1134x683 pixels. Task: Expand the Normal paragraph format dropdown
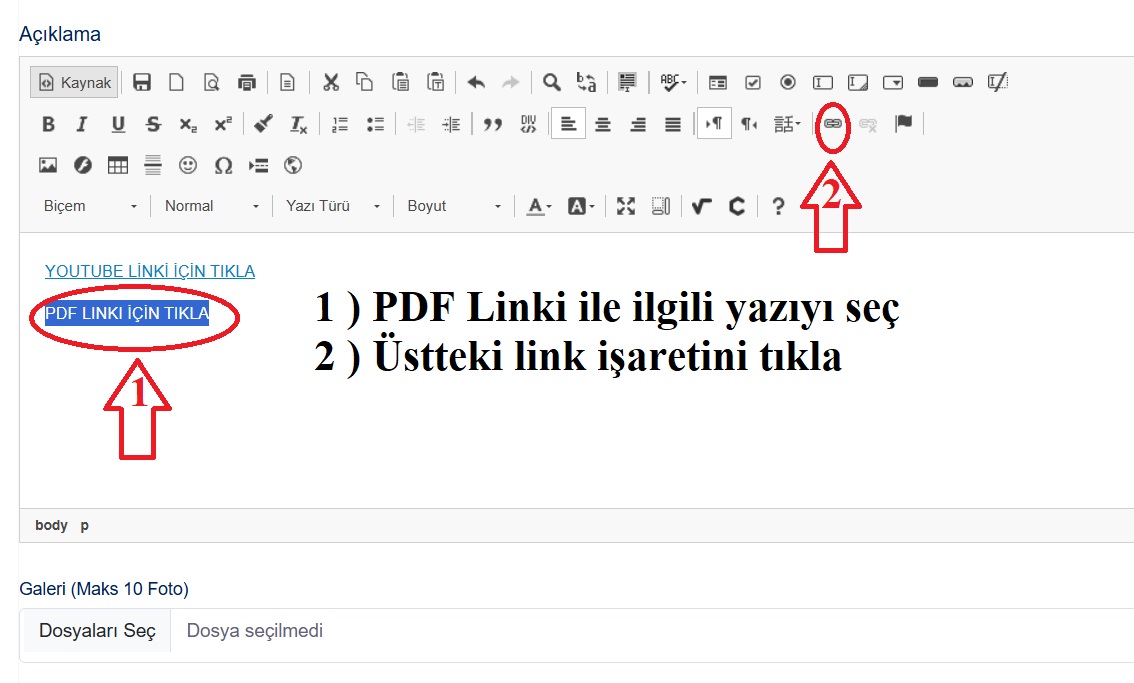tap(211, 206)
